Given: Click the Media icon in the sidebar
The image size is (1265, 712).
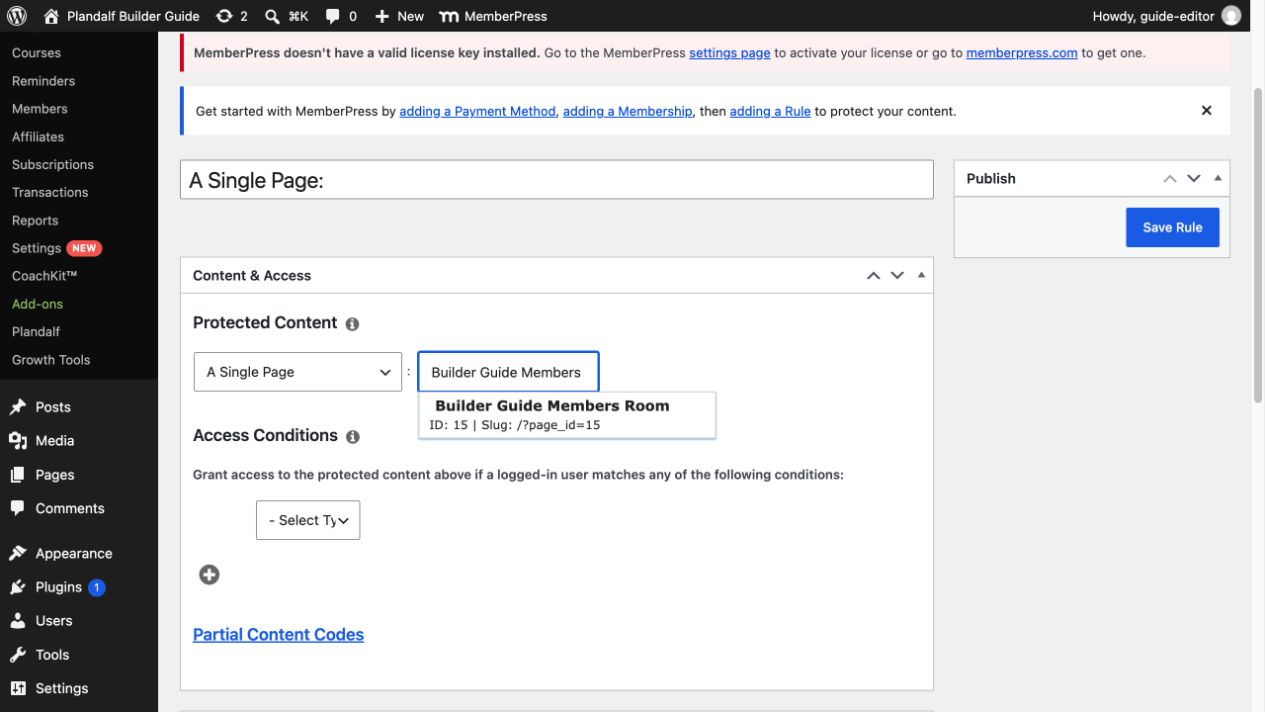Looking at the screenshot, I should pyautogui.click(x=18, y=441).
